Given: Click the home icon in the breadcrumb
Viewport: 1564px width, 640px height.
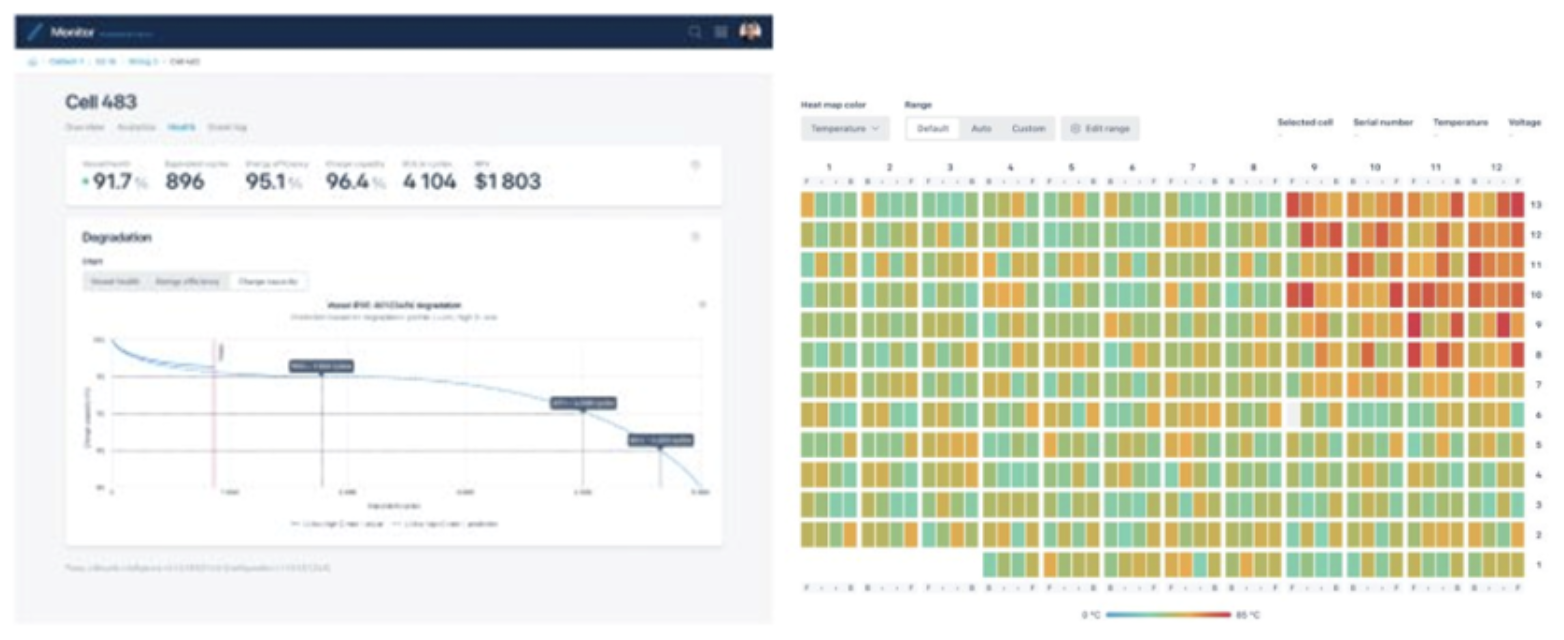Looking at the screenshot, I should (33, 61).
